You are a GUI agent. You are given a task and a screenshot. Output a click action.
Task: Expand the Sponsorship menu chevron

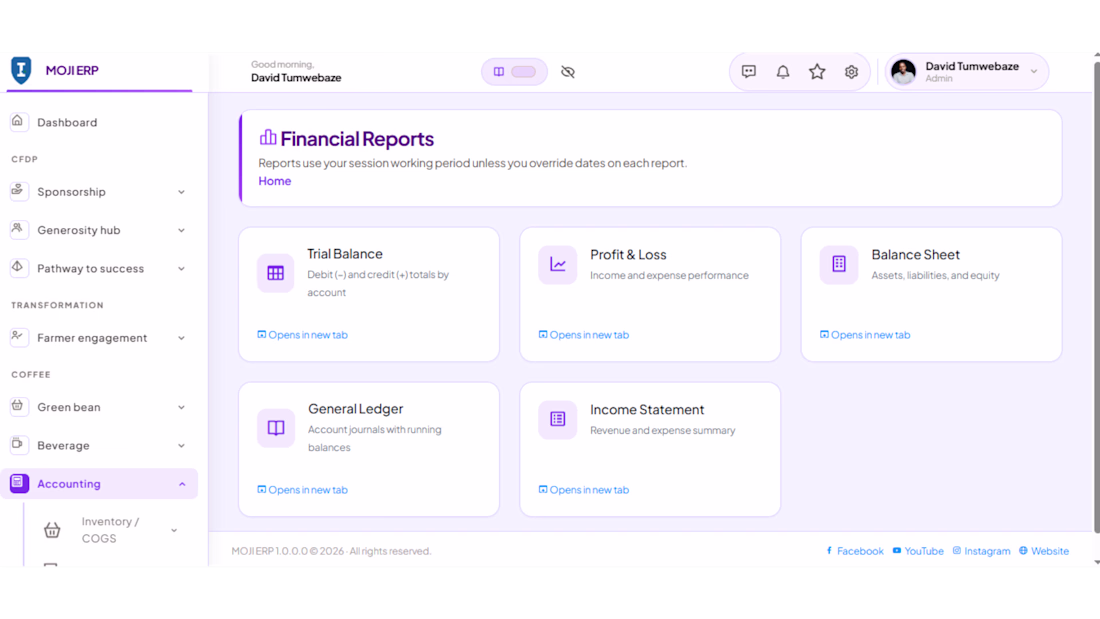click(x=181, y=192)
